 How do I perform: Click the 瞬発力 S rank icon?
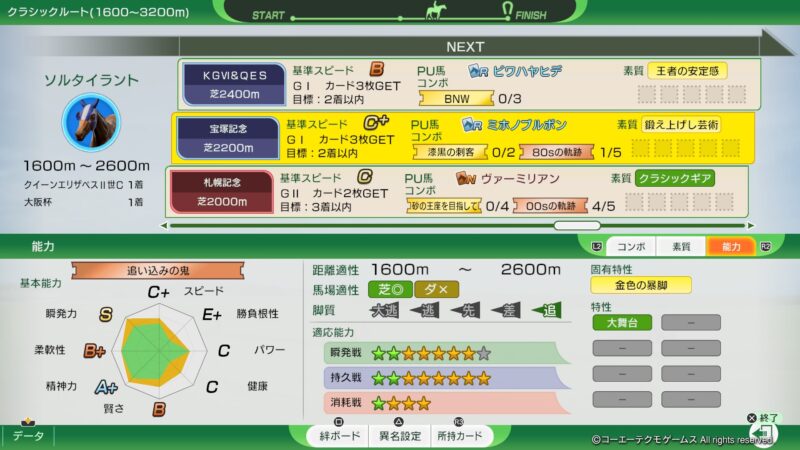pos(106,314)
